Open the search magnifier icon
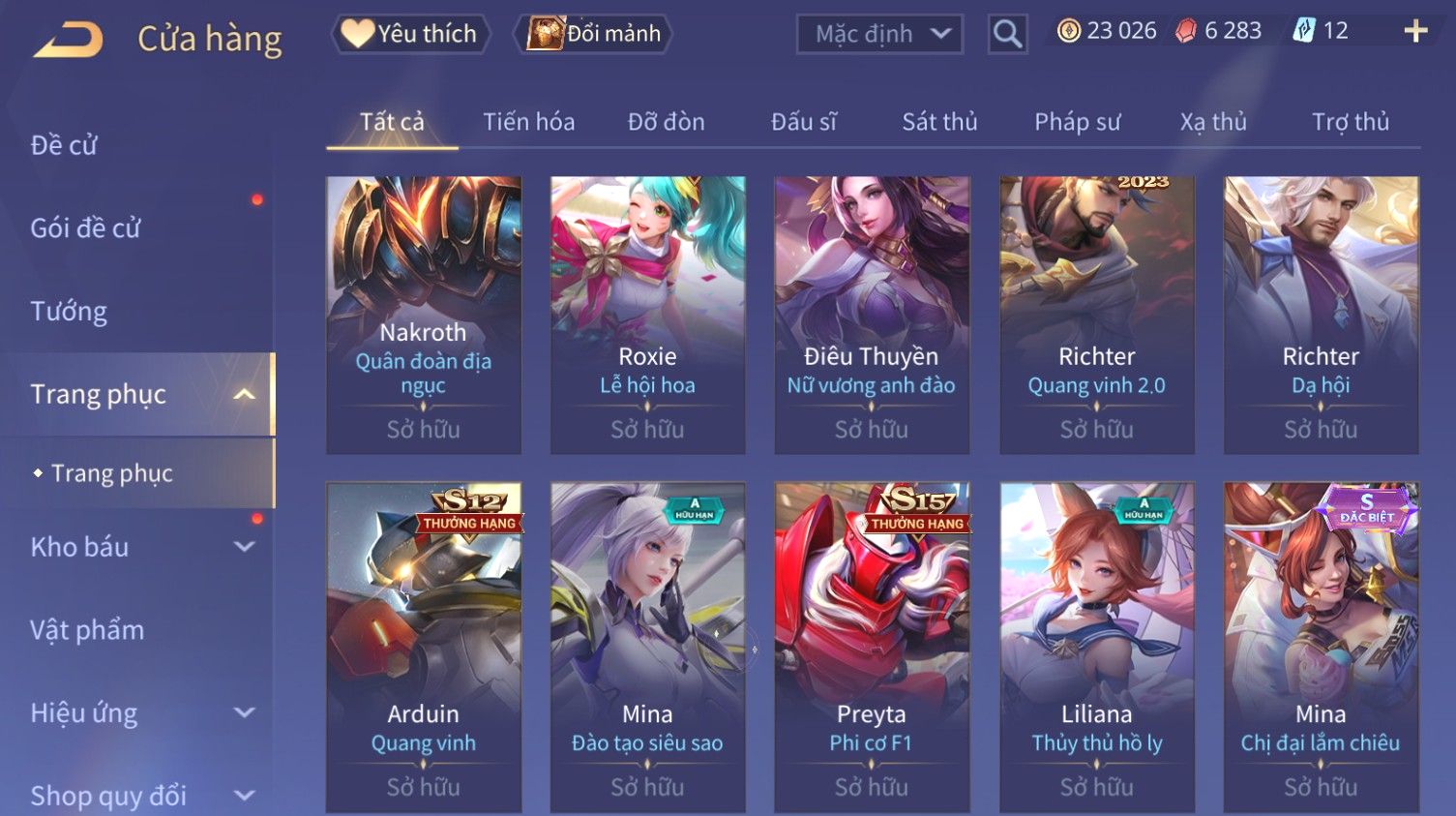Viewport: 1456px width, 816px height. (1007, 34)
